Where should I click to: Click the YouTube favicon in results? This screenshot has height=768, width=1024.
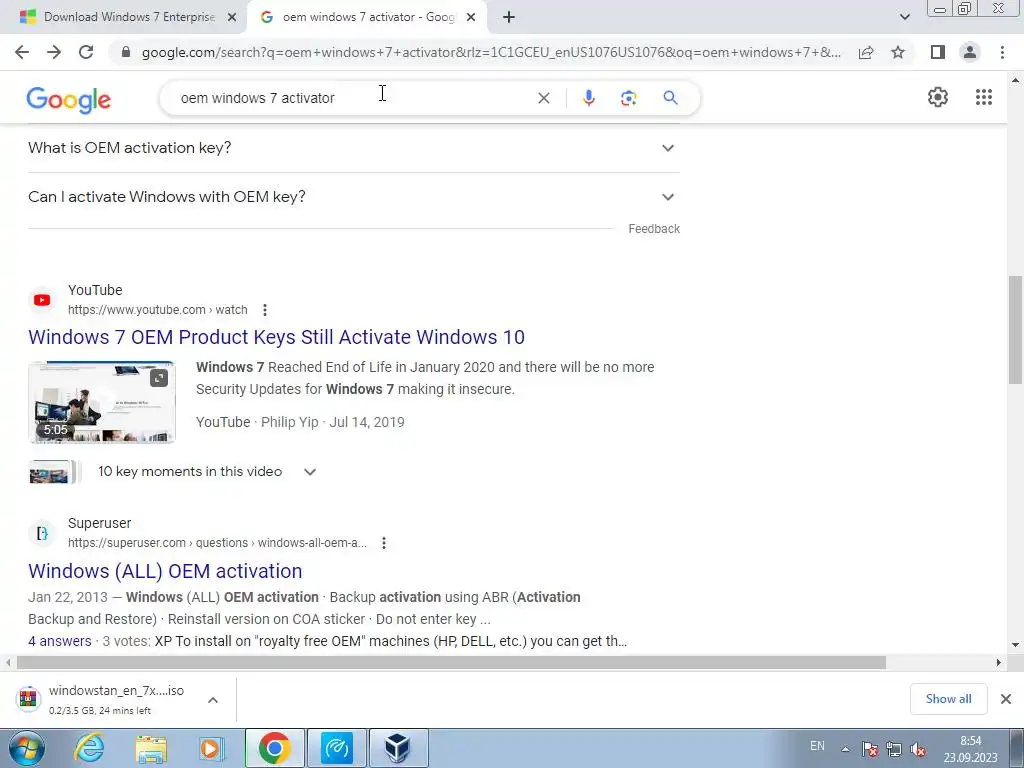pos(42,300)
